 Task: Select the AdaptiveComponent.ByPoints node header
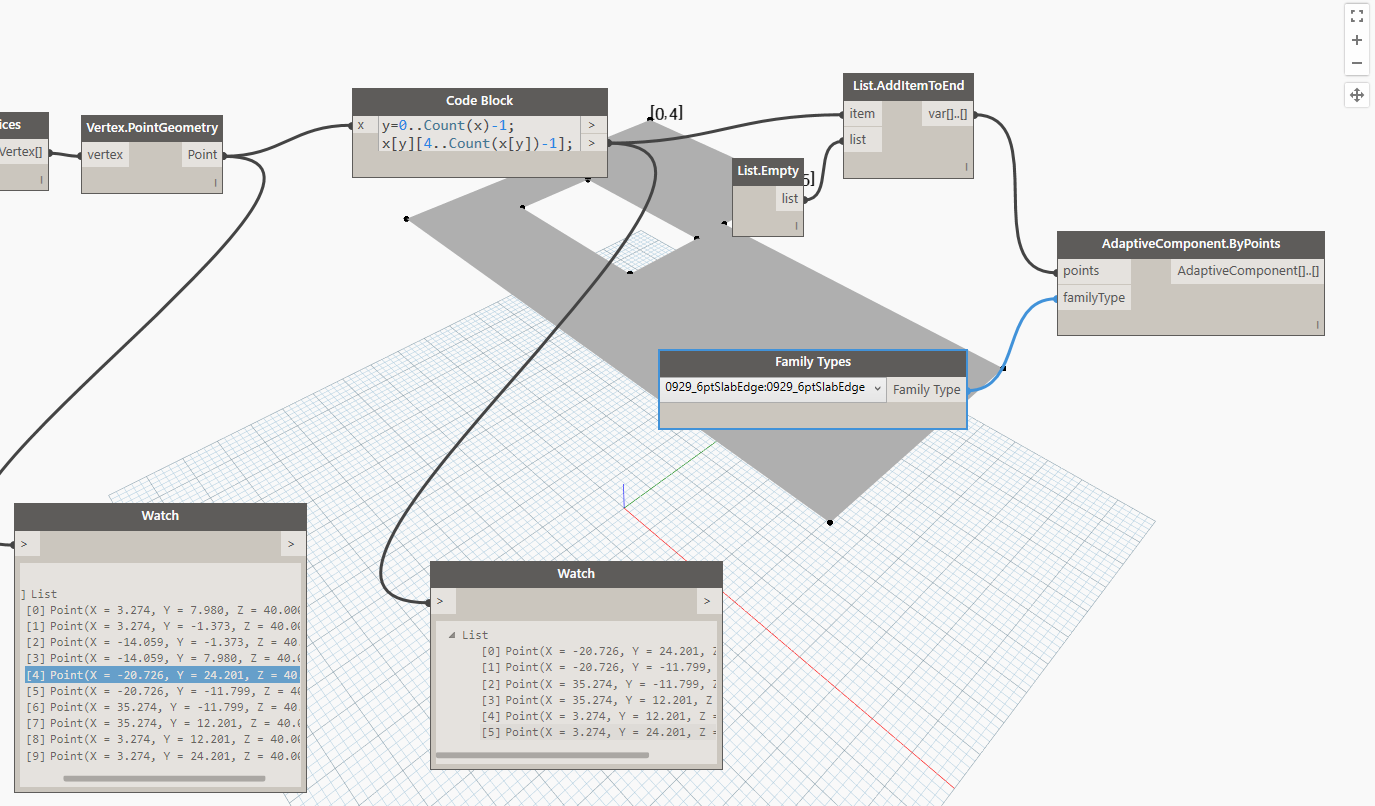(x=1190, y=243)
